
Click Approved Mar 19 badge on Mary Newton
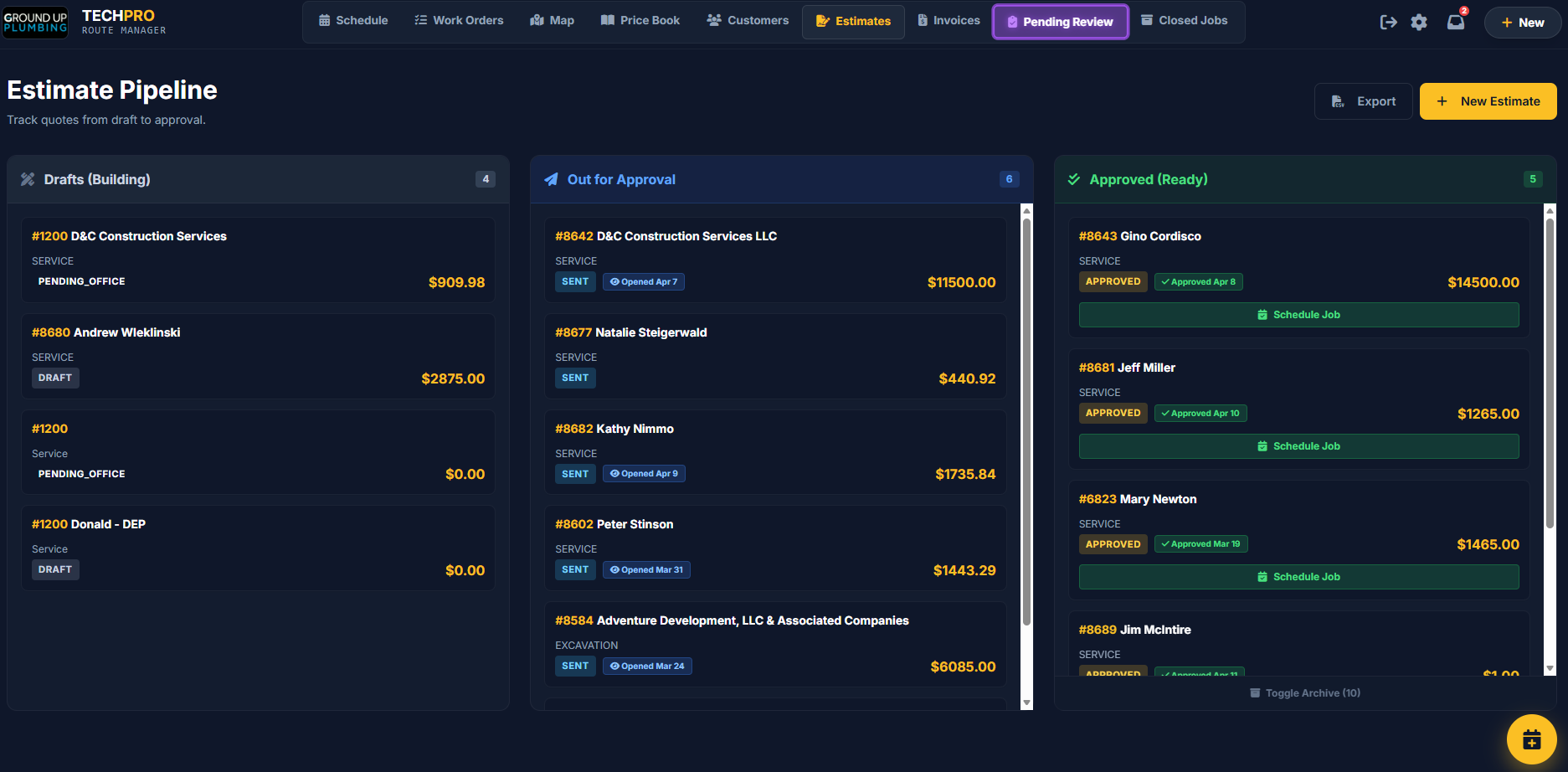[x=1201, y=544]
